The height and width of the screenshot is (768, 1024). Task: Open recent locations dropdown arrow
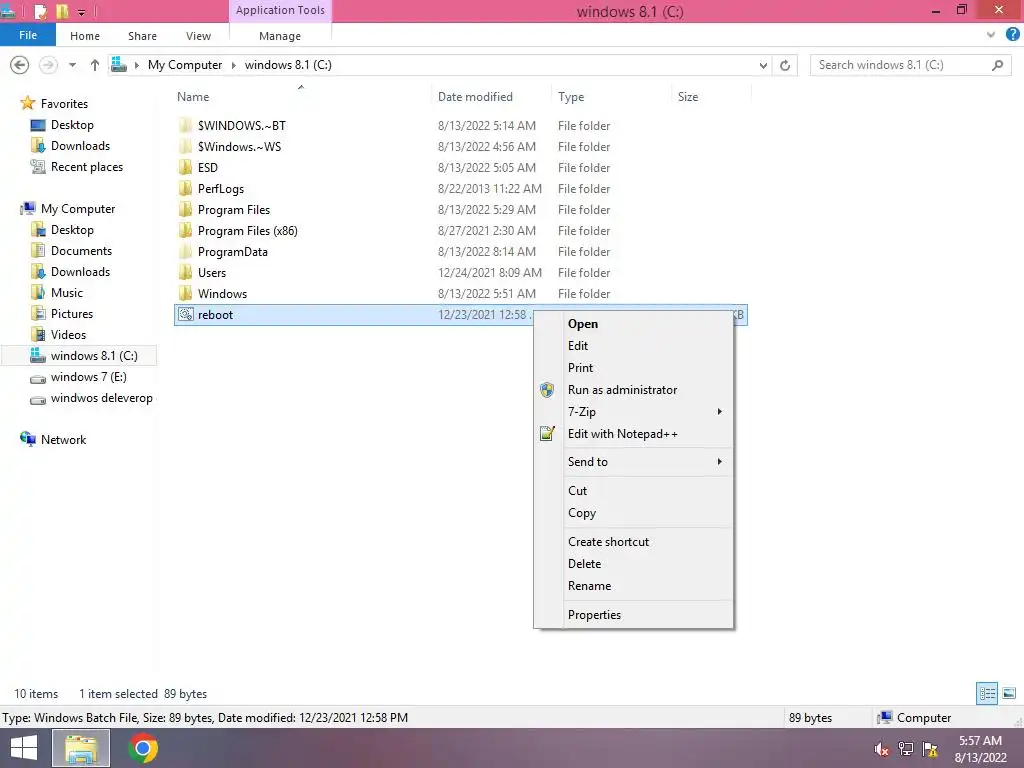[x=72, y=65]
